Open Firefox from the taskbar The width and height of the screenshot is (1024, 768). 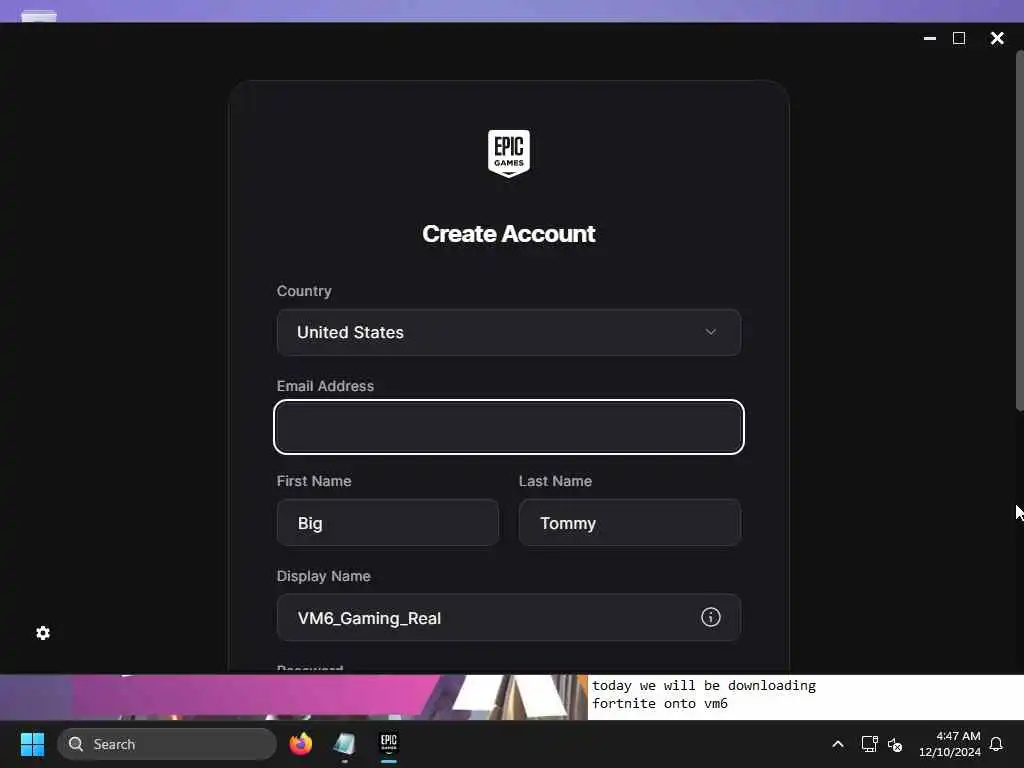(x=300, y=744)
